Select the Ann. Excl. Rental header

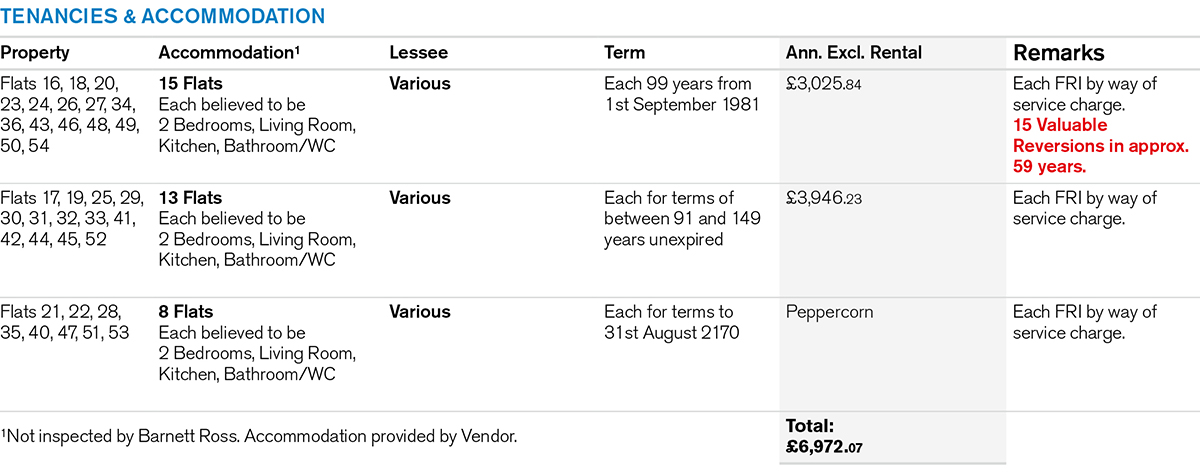tap(854, 53)
